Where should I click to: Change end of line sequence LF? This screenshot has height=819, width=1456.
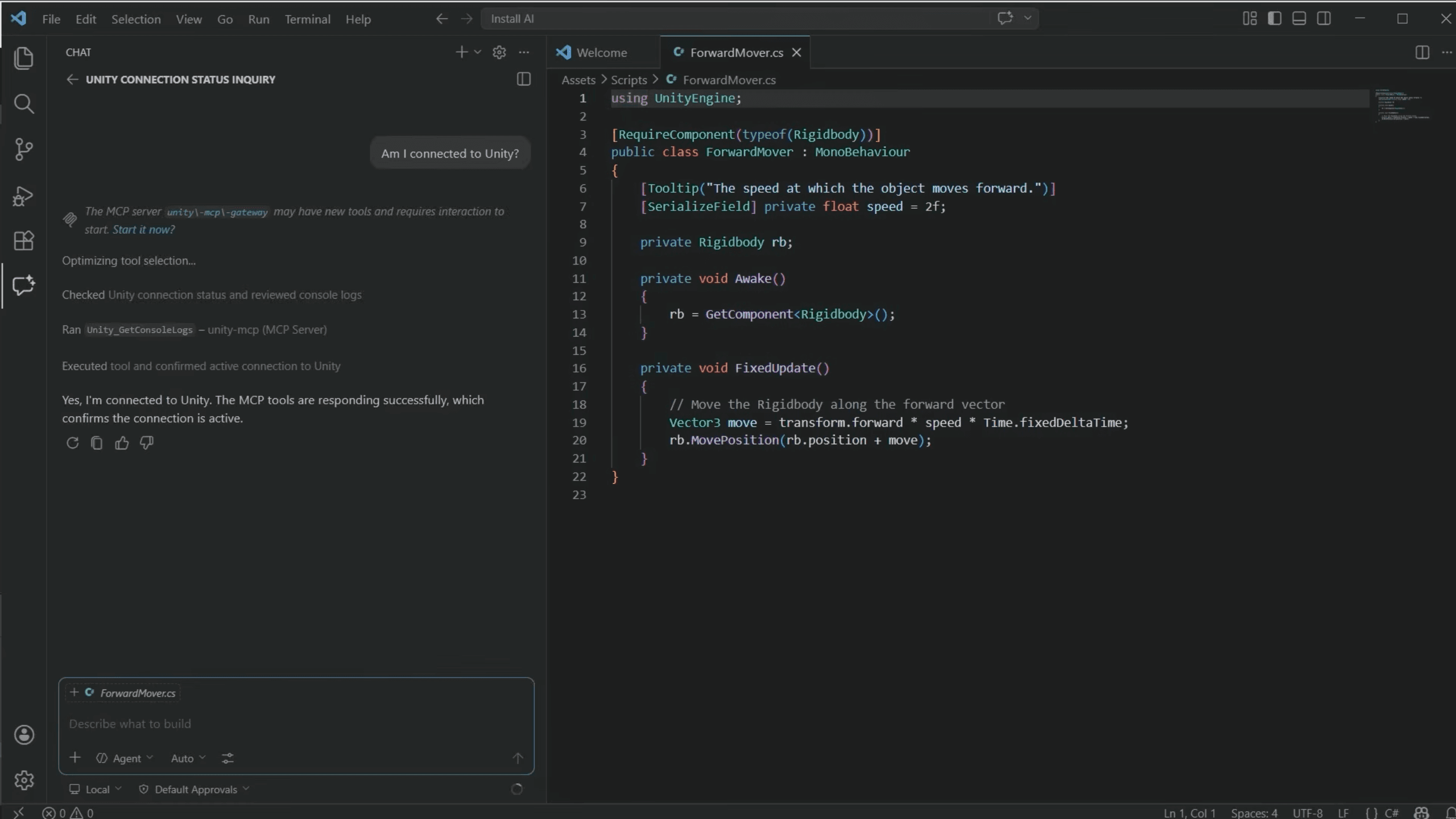pyautogui.click(x=1343, y=813)
